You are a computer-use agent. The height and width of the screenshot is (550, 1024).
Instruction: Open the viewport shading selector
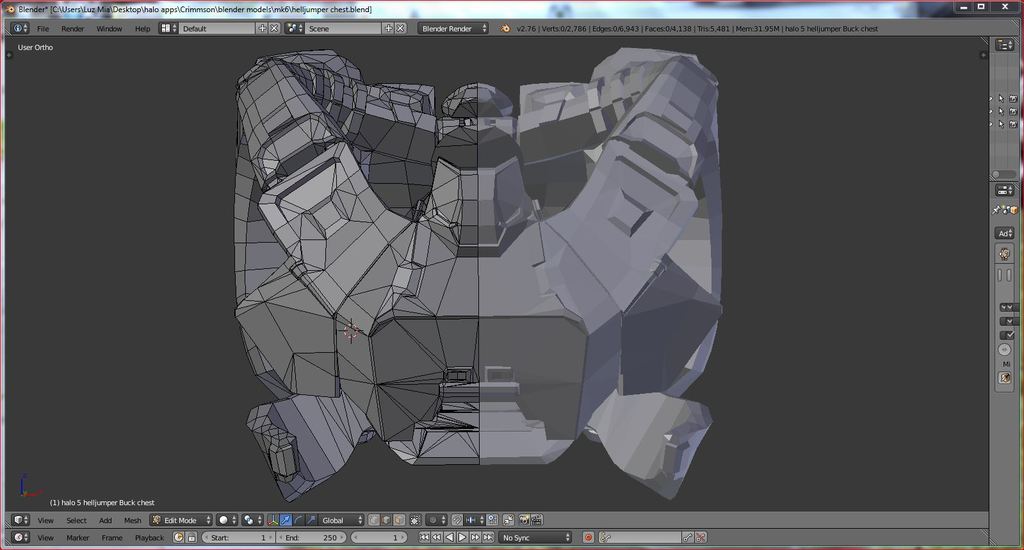coord(228,520)
